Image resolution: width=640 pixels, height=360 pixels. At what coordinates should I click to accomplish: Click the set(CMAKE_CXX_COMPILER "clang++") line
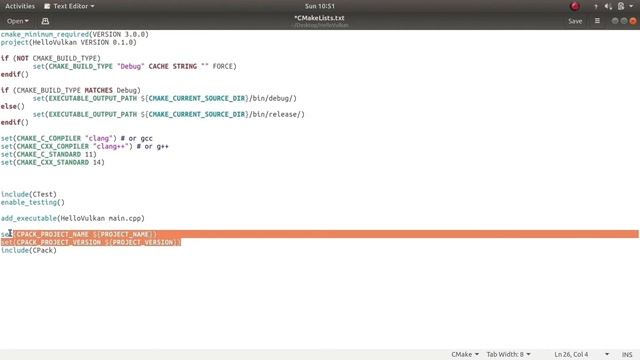click(84, 147)
